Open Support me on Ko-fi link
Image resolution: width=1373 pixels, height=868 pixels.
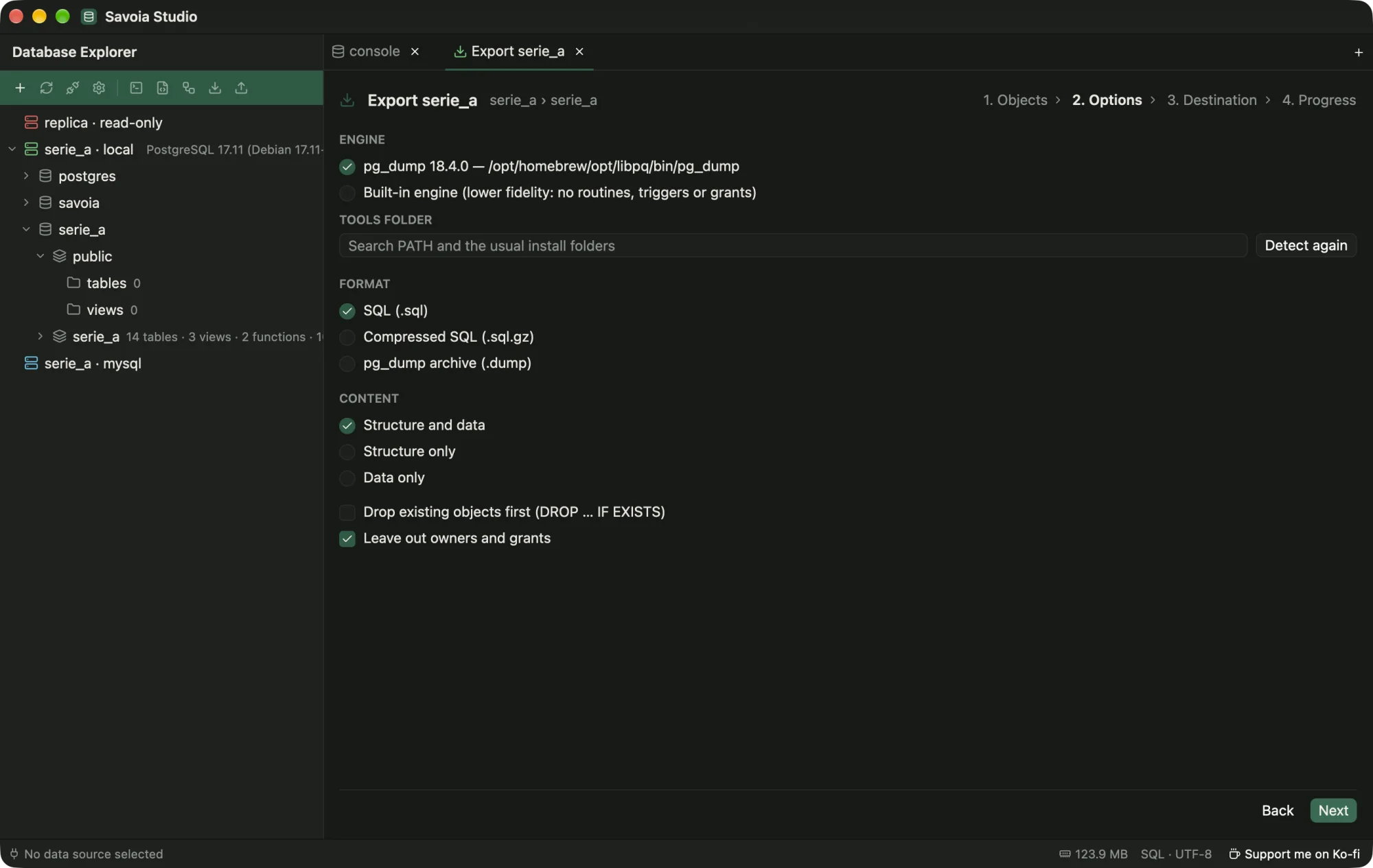click(1294, 854)
